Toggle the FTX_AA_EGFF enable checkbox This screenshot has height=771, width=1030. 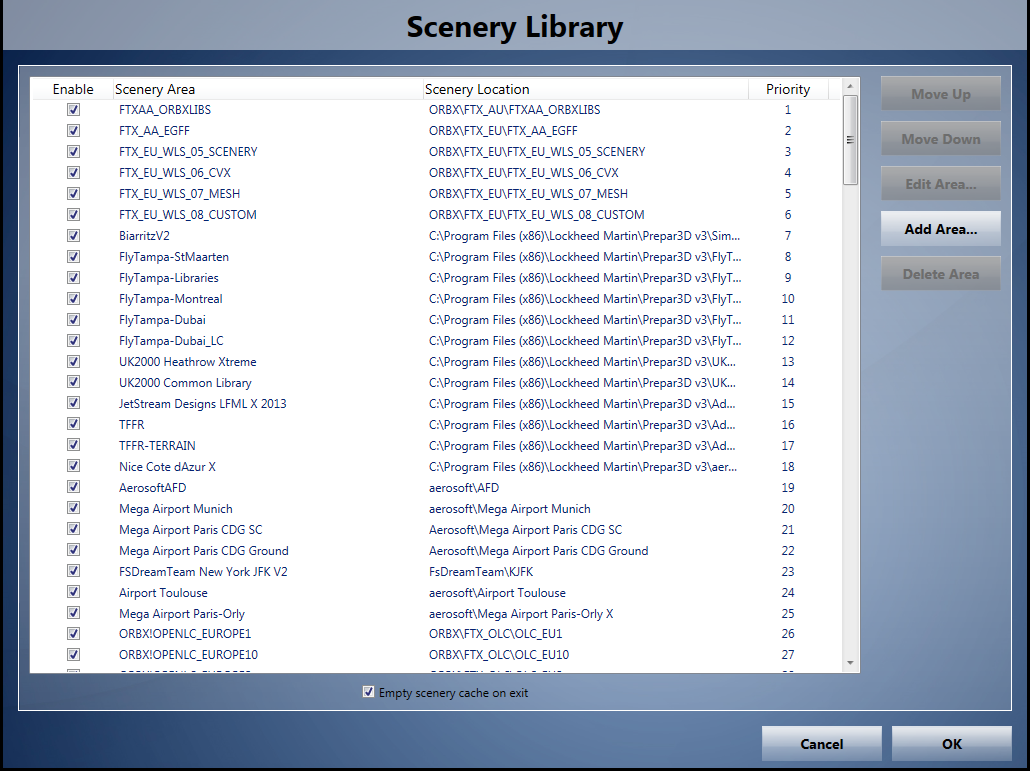[74, 131]
